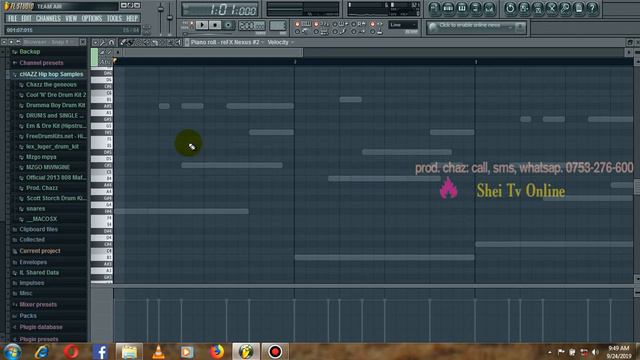The width and height of the screenshot is (640, 360).
Task: Toggle the LED beside wait-for-input W icon
Action: click(x=335, y=24)
